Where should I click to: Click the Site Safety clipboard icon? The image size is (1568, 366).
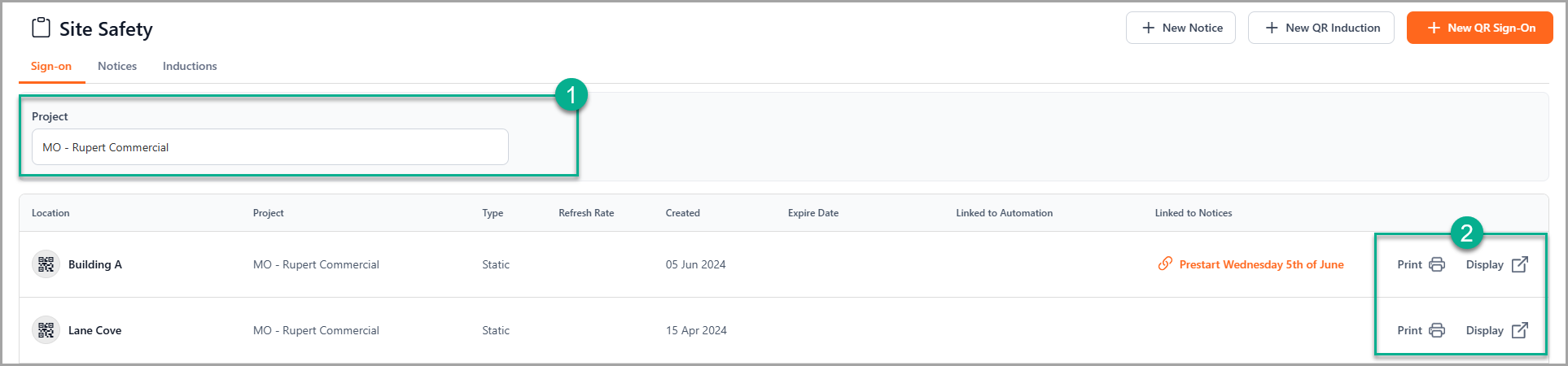(x=41, y=28)
